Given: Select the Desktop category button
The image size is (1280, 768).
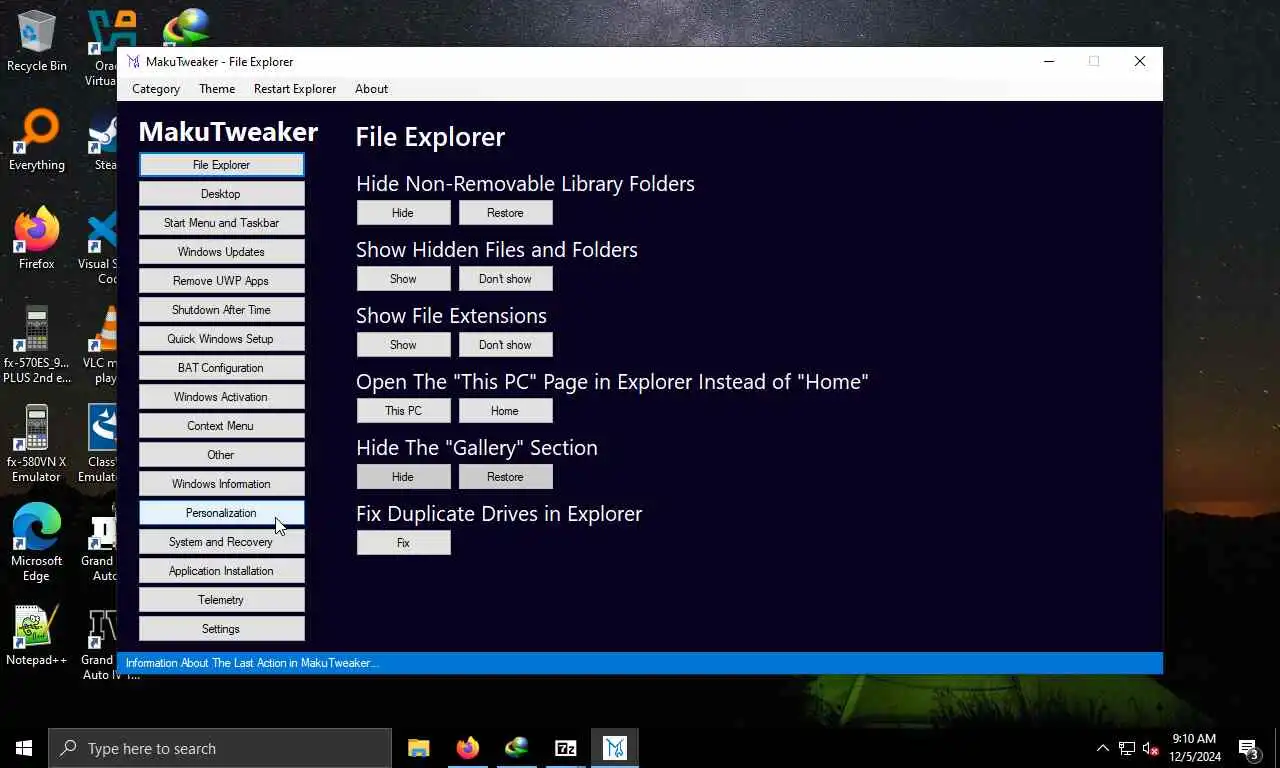Looking at the screenshot, I should [221, 194].
